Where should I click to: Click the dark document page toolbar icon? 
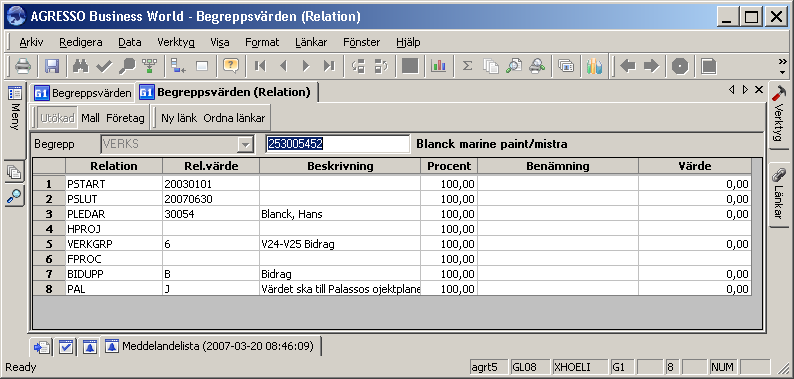pos(709,66)
